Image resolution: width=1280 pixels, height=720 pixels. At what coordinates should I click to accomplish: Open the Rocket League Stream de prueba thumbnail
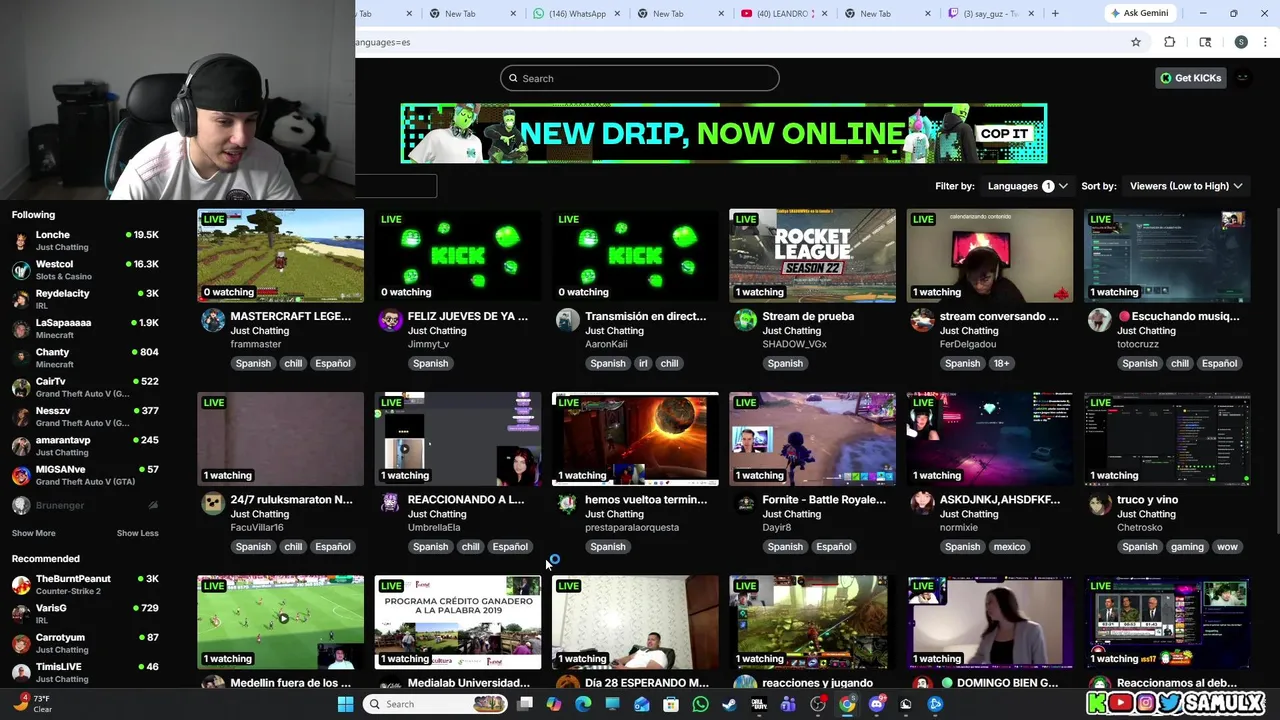[x=813, y=255]
